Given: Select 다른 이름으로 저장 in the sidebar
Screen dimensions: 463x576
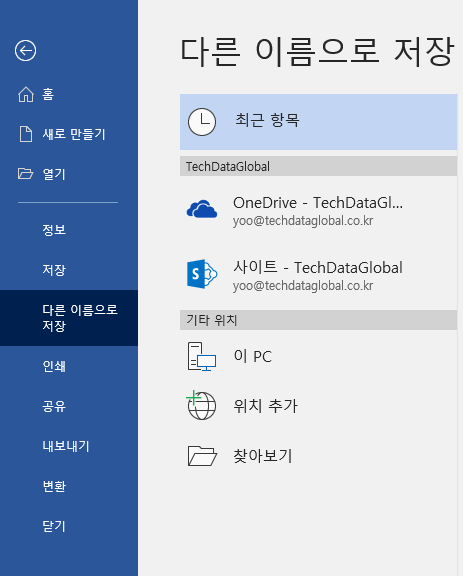Looking at the screenshot, I should pyautogui.click(x=69, y=318).
